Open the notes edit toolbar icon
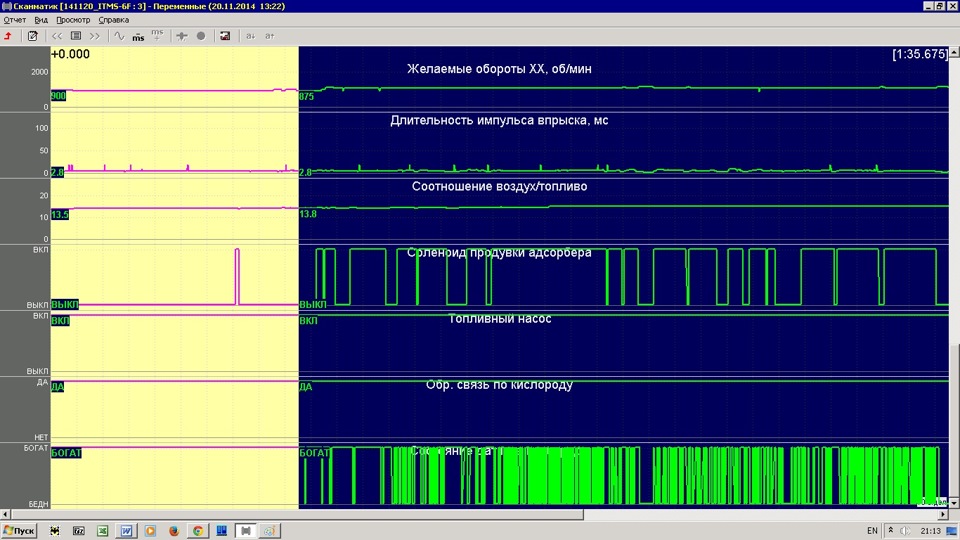 click(32, 36)
